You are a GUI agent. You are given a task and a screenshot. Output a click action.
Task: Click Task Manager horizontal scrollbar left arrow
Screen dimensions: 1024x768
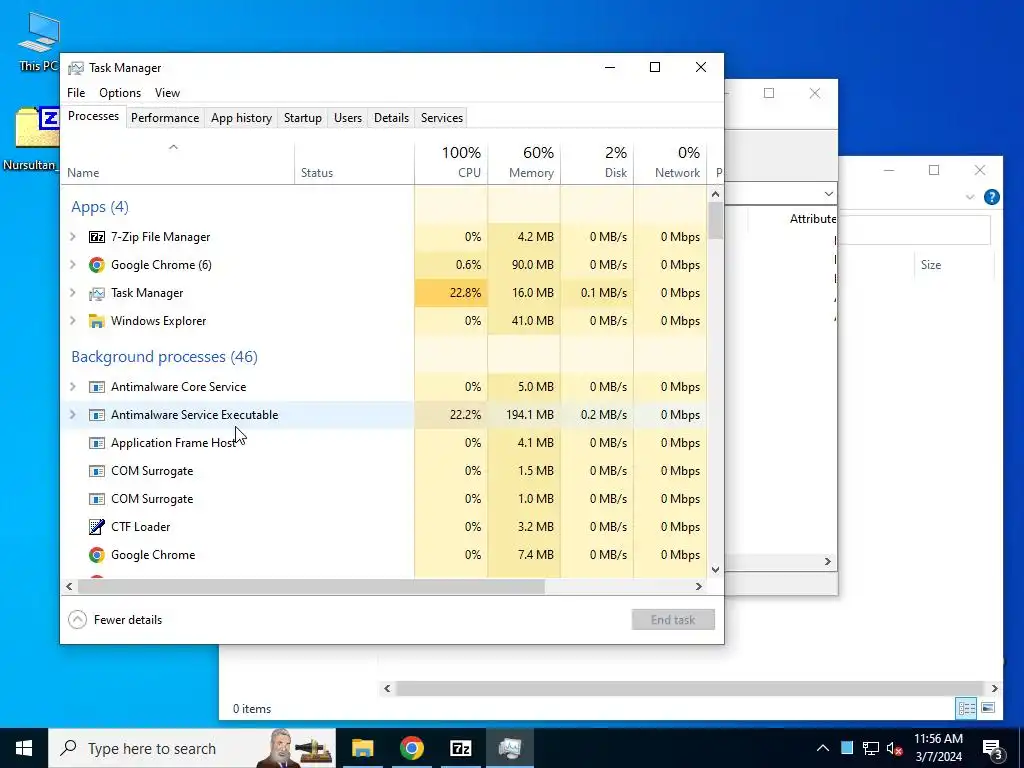pos(69,586)
